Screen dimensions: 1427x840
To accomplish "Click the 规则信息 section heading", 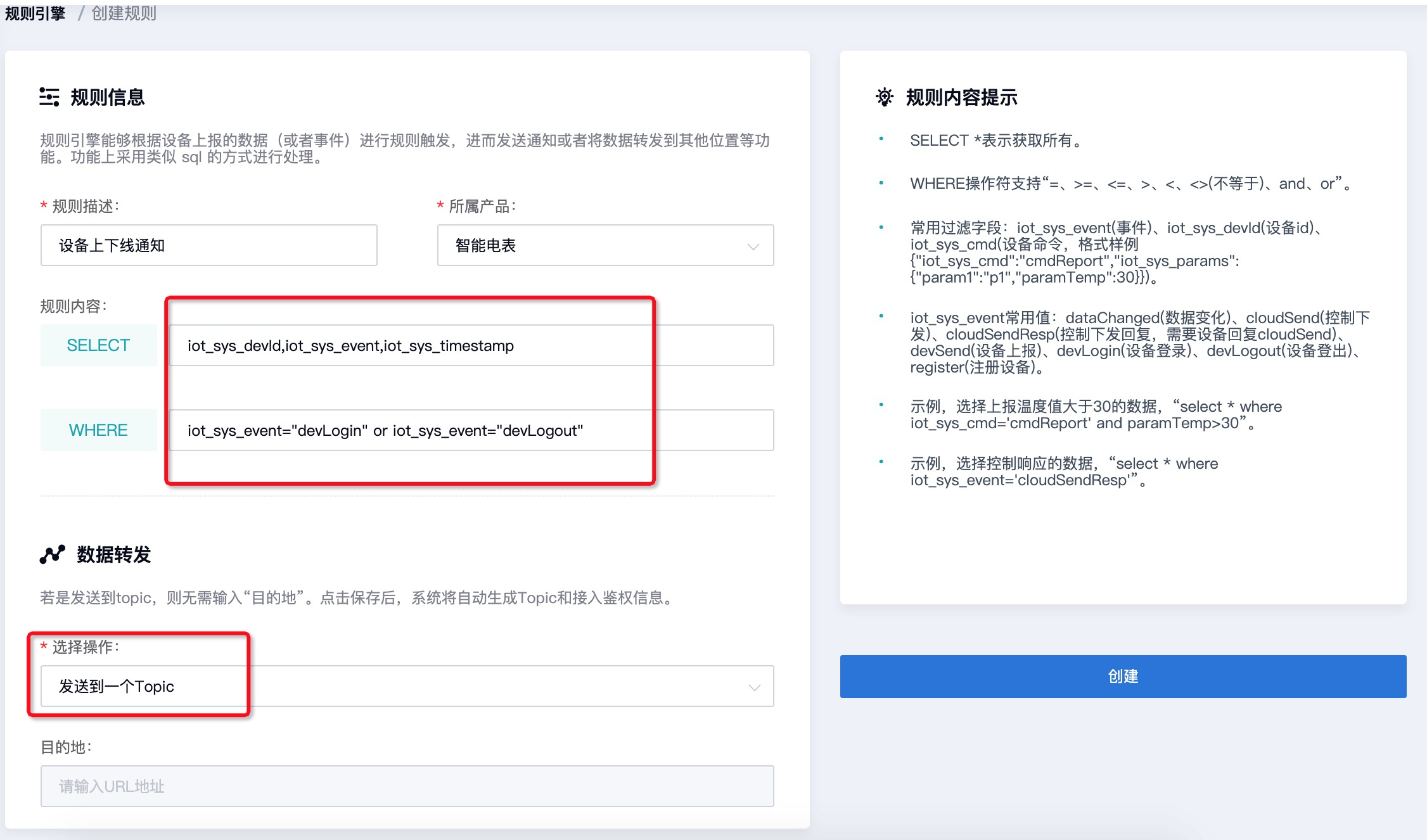I will click(x=107, y=97).
